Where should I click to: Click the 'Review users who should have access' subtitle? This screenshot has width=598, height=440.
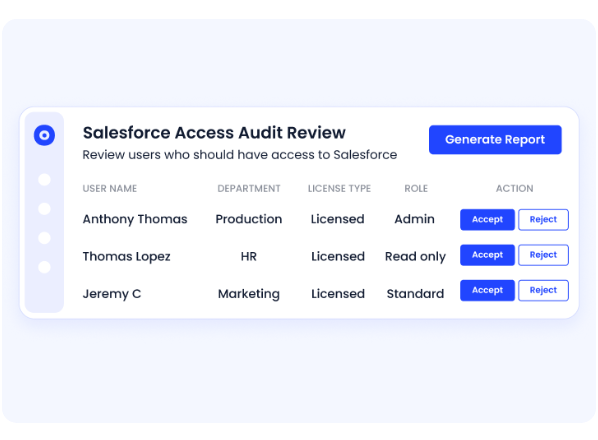pyautogui.click(x=240, y=155)
